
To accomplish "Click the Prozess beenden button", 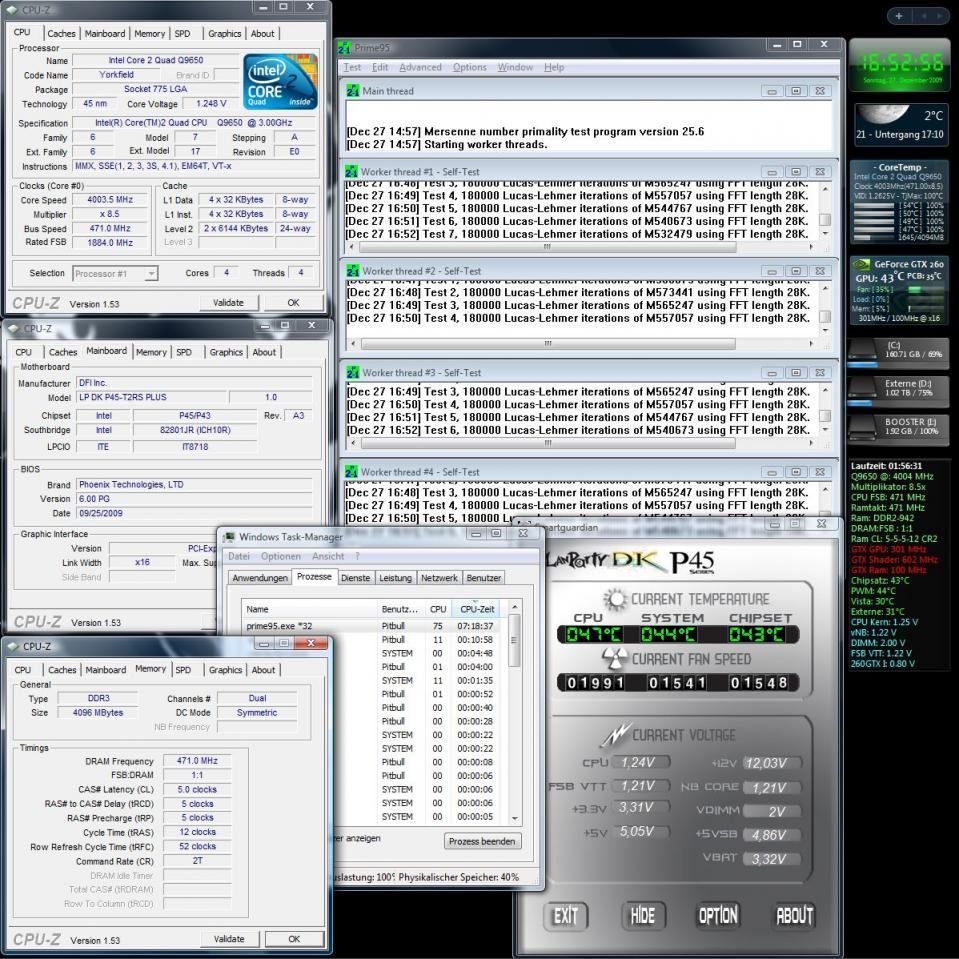I will pyautogui.click(x=482, y=842).
